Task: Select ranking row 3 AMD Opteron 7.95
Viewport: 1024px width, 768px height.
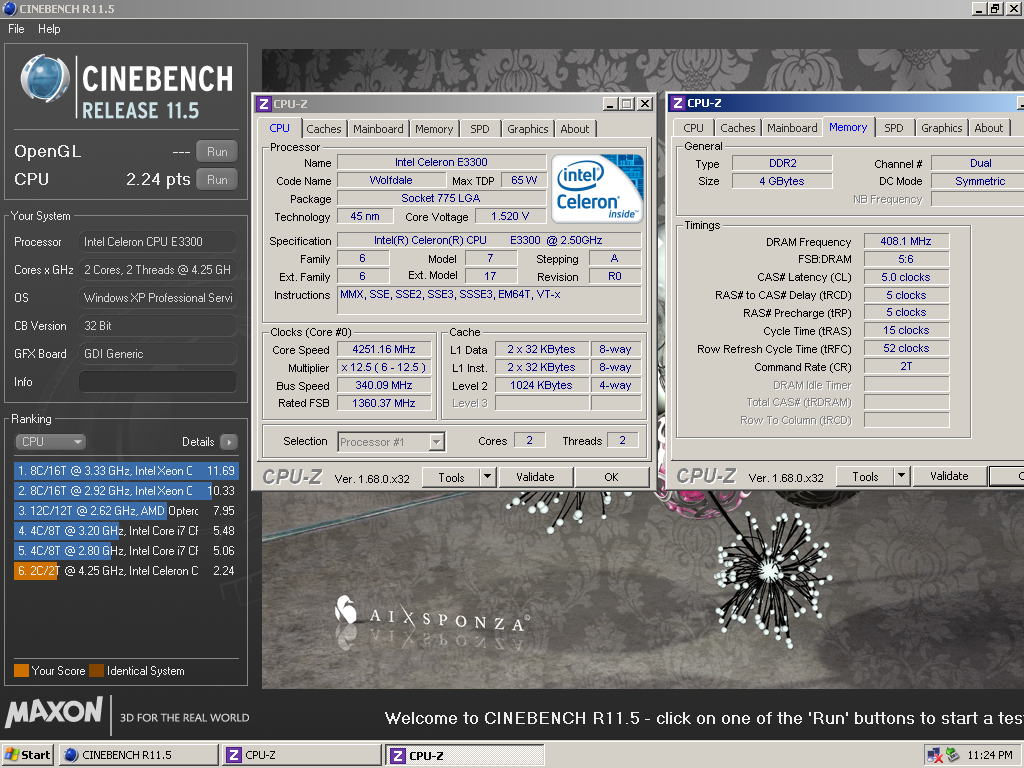Action: click(125, 511)
